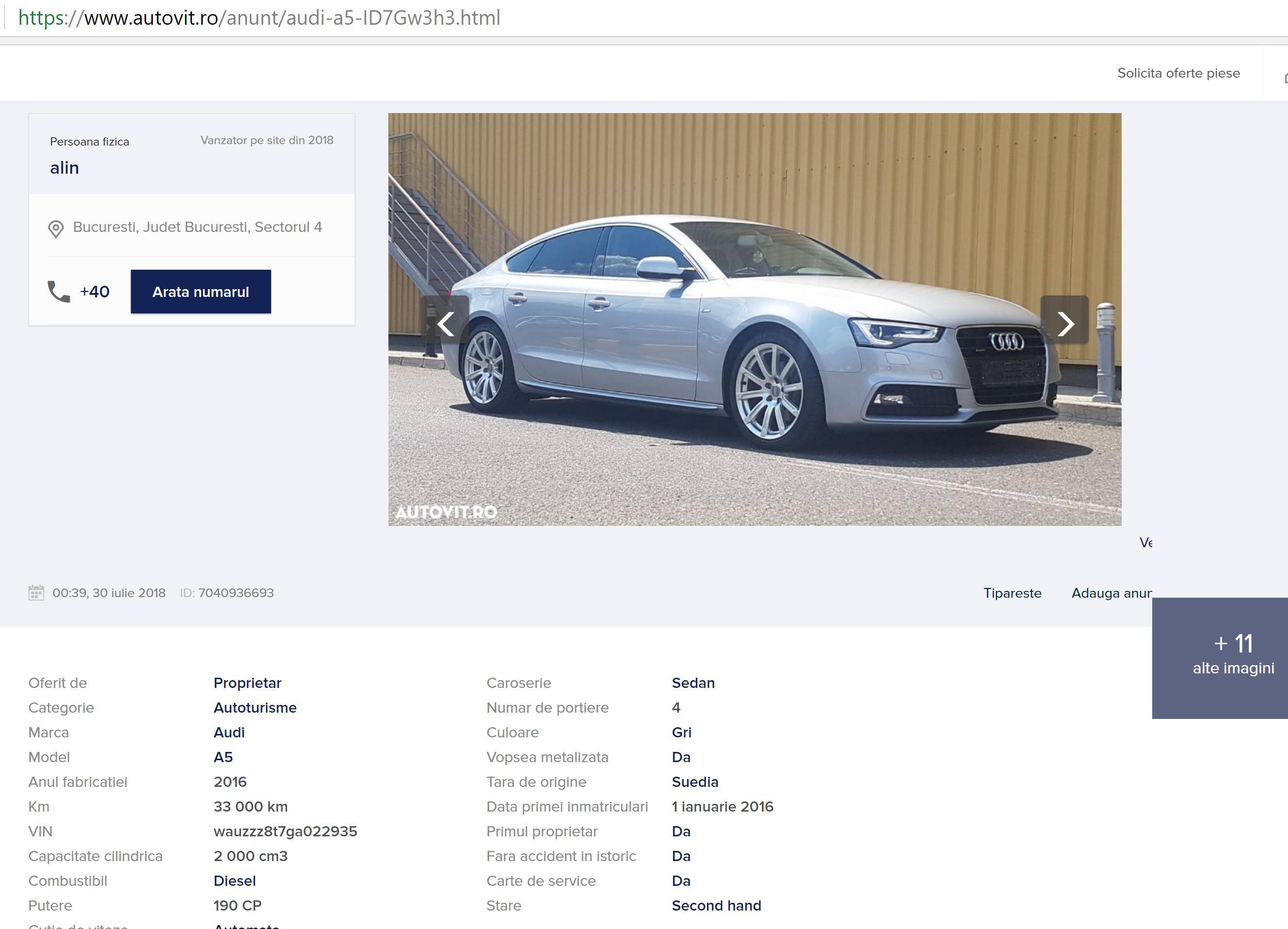Screen dimensions: 1288x929
Task: Click the 190 CP power value
Action: (x=238, y=905)
